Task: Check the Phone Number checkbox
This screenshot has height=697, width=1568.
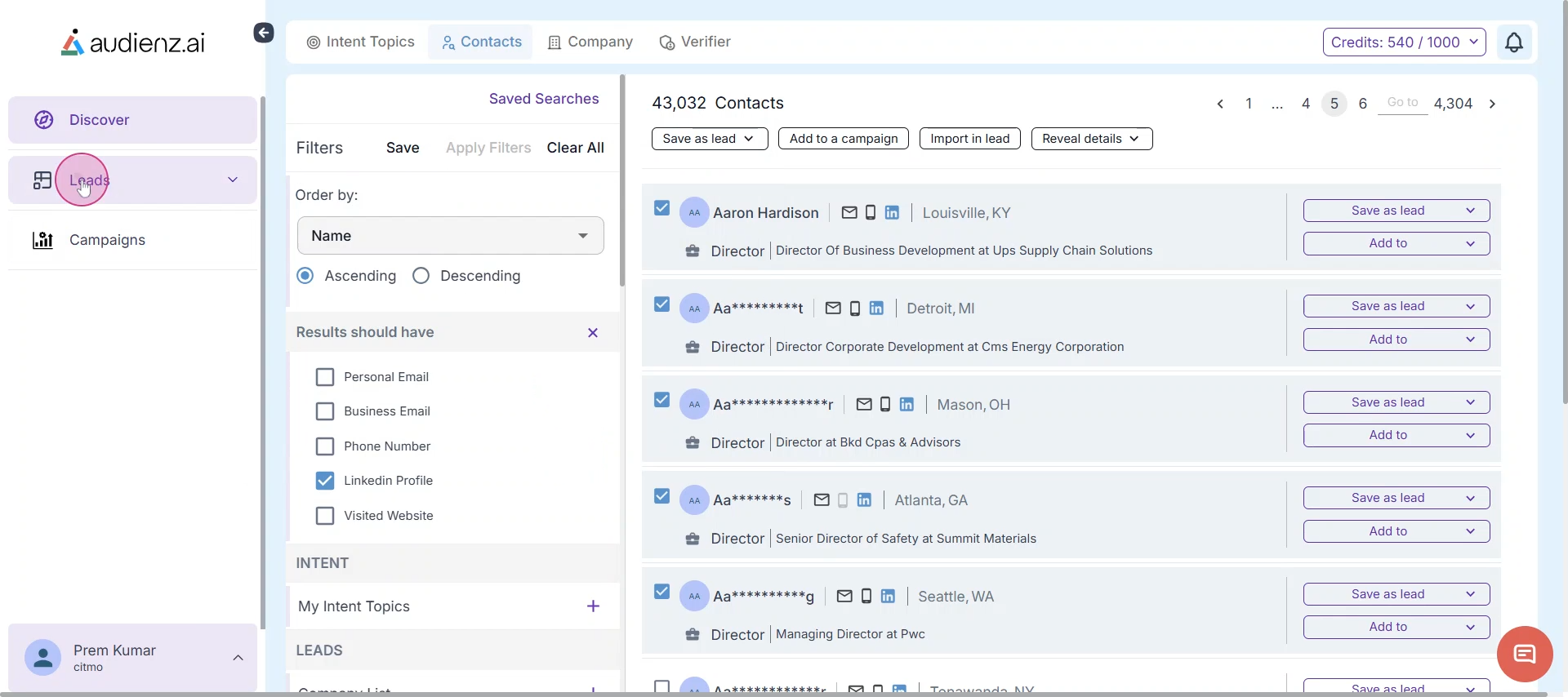Action: pos(325,446)
